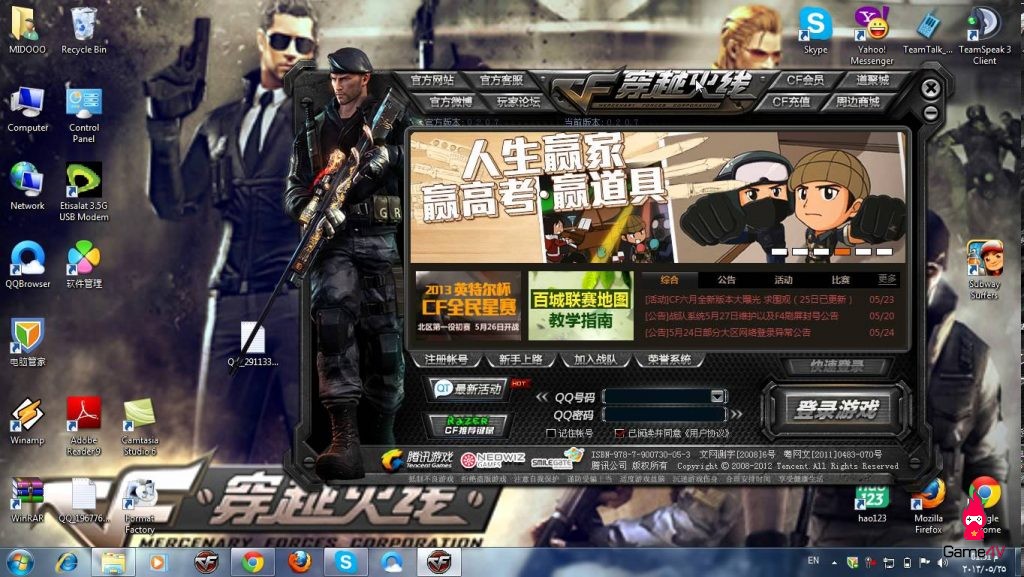Click the 登录游戏 login game button
This screenshot has width=1024, height=577.
tap(837, 410)
